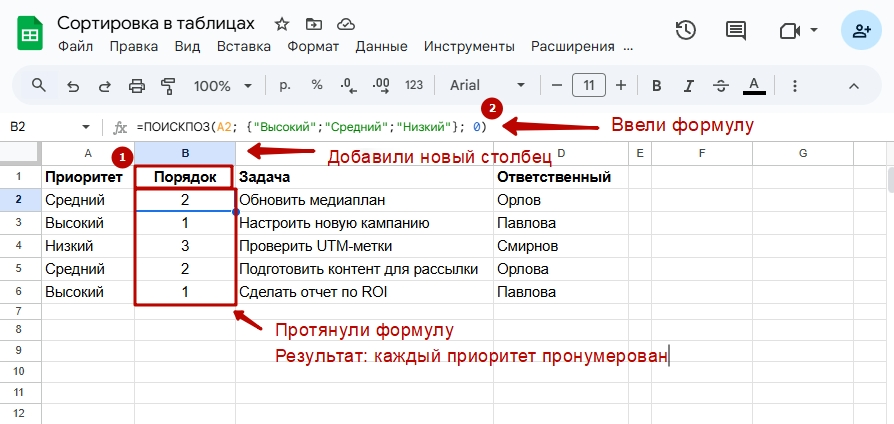Click the search magnifier icon in toolbar
894x424 pixels.
[39, 86]
